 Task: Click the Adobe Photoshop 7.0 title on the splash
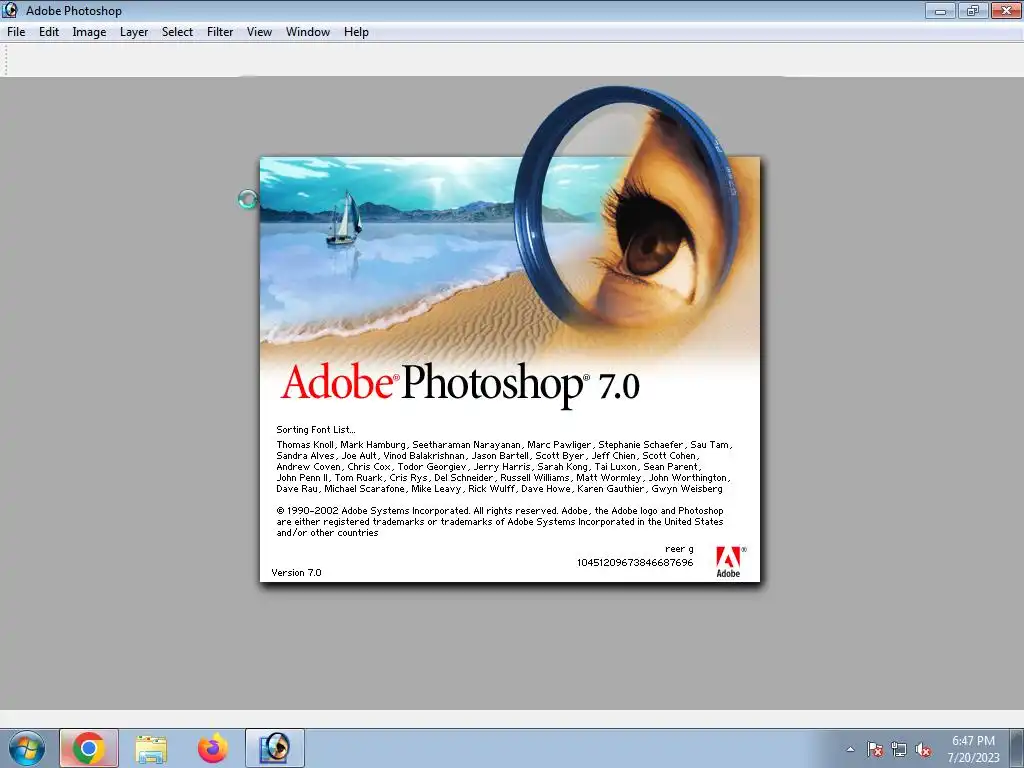coord(460,384)
